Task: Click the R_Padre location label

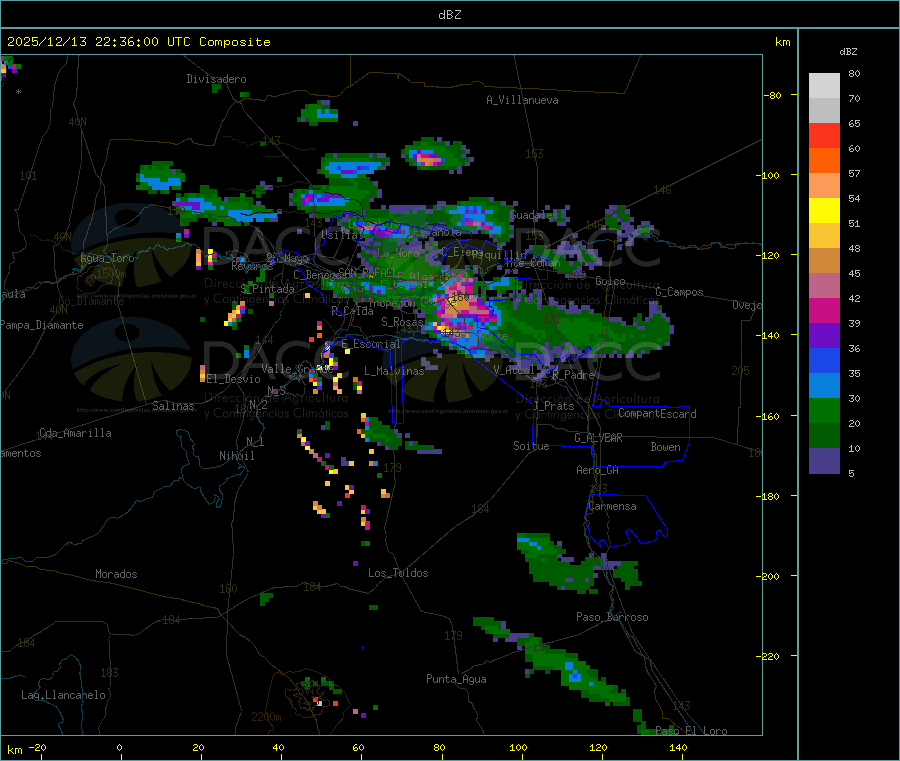Action: pos(573,375)
